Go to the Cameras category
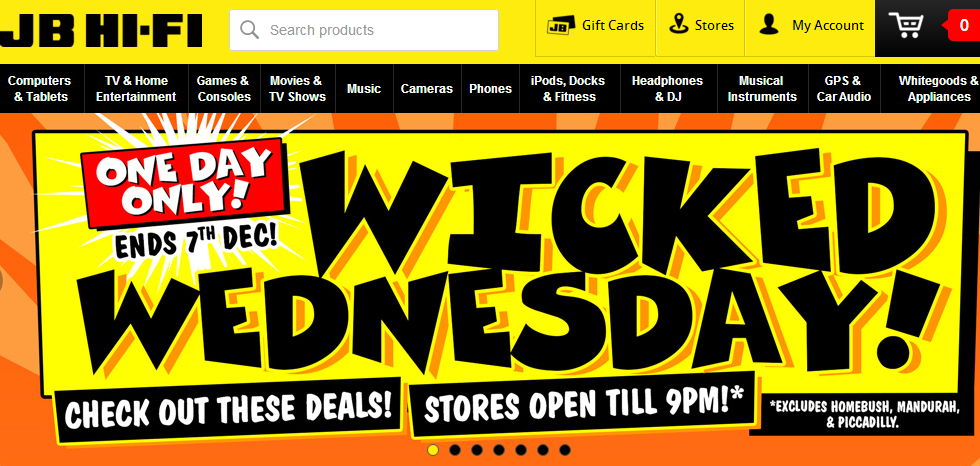Screen dimensions: 980x466 [x=427, y=89]
